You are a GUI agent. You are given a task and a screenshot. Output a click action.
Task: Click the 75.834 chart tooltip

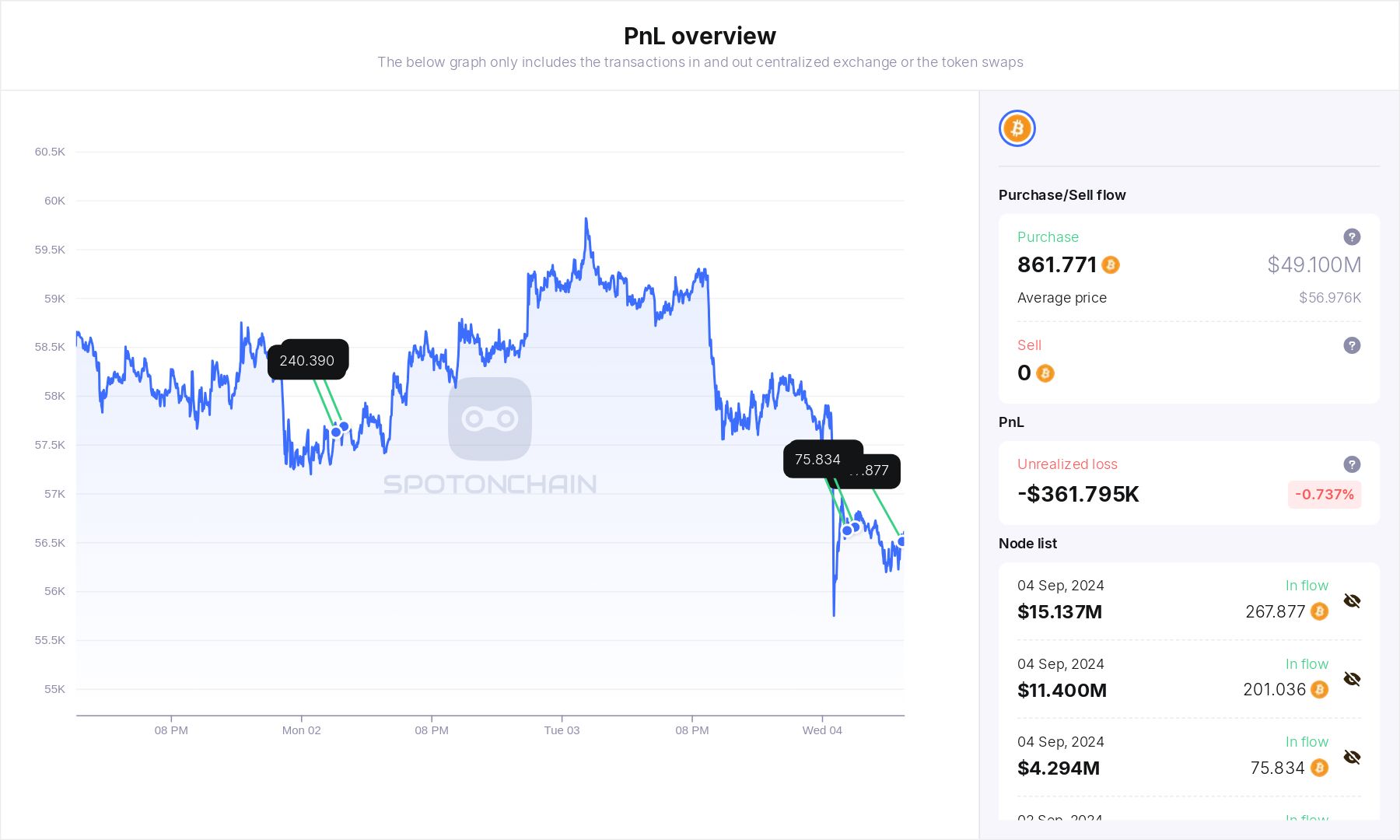[817, 460]
